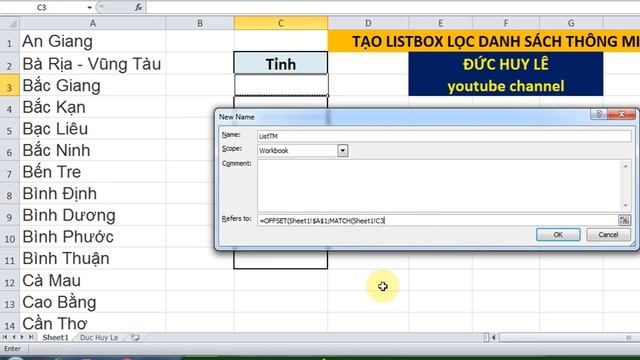This screenshot has height=360, width=640.
Task: Select row 3 header
Action: click(x=9, y=85)
